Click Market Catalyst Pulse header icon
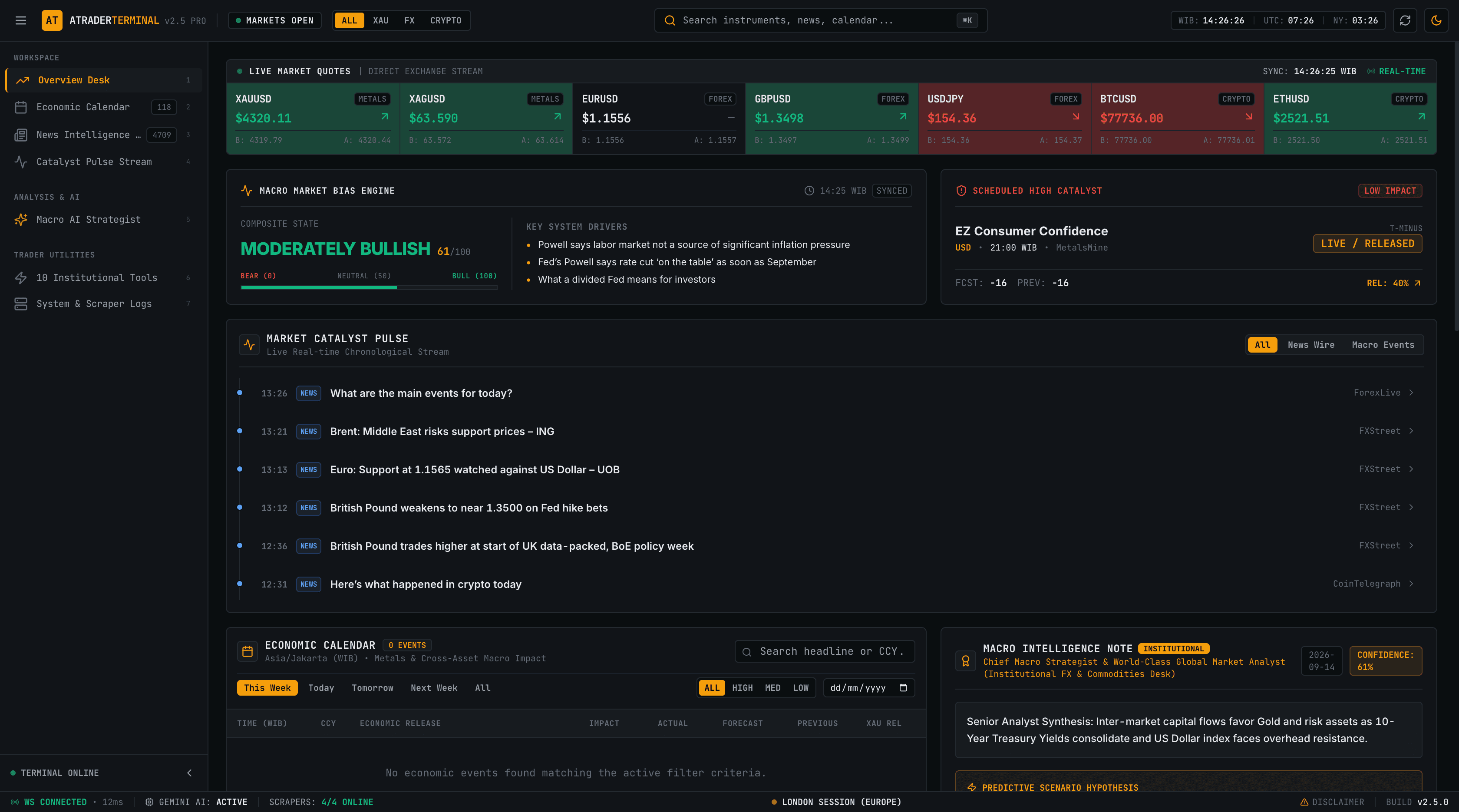The height and width of the screenshot is (812, 1459). point(249,345)
